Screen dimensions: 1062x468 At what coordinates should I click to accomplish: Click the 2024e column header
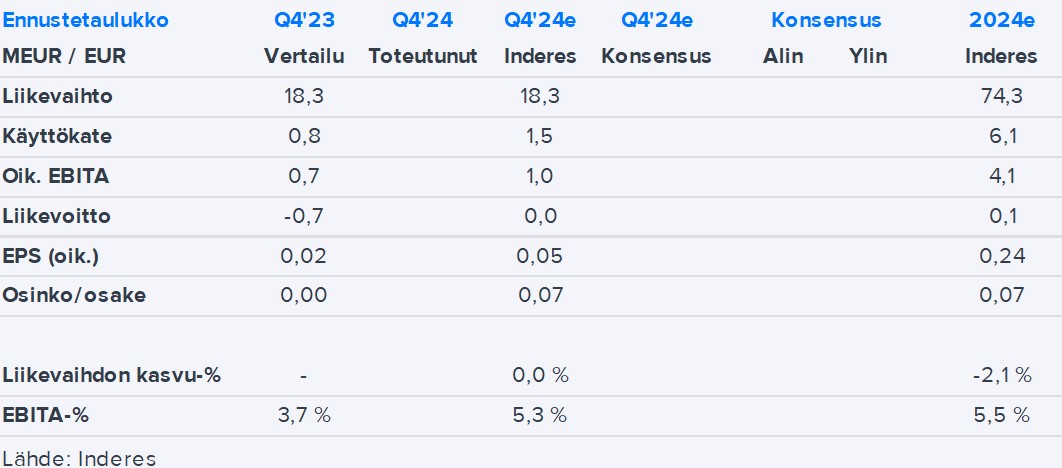1000,20
